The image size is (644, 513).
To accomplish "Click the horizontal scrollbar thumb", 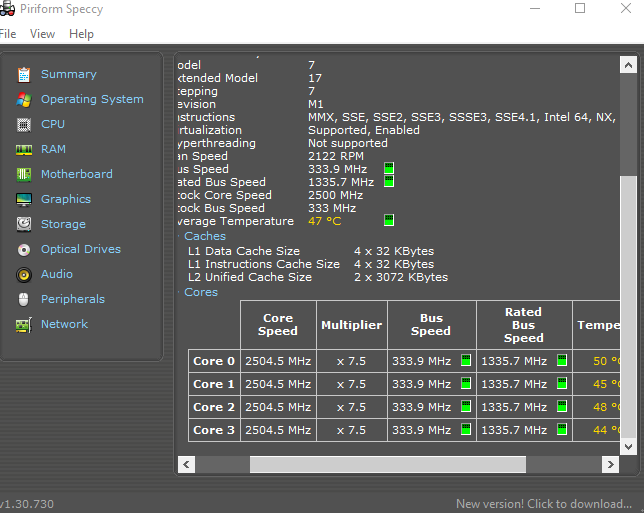I will (x=388, y=464).
